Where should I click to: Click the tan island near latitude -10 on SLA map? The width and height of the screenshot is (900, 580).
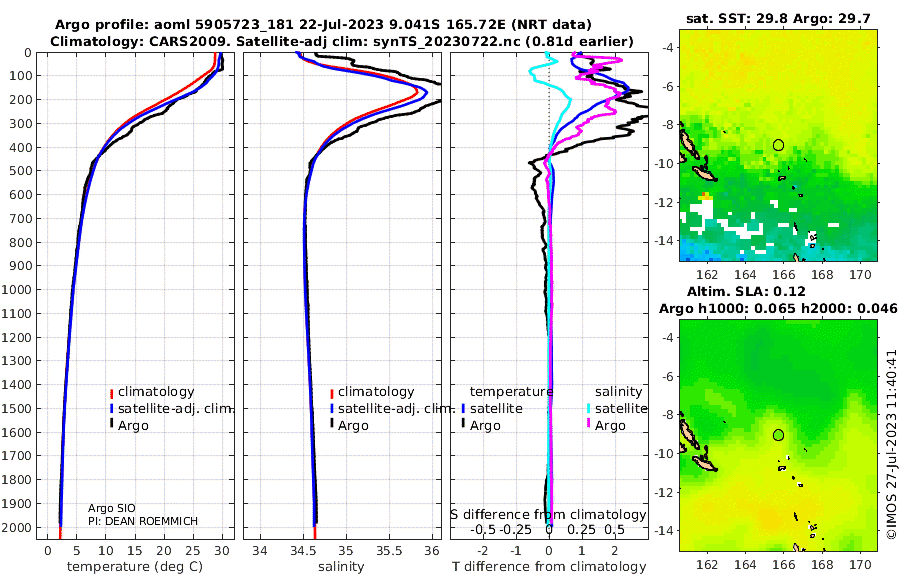point(705,462)
